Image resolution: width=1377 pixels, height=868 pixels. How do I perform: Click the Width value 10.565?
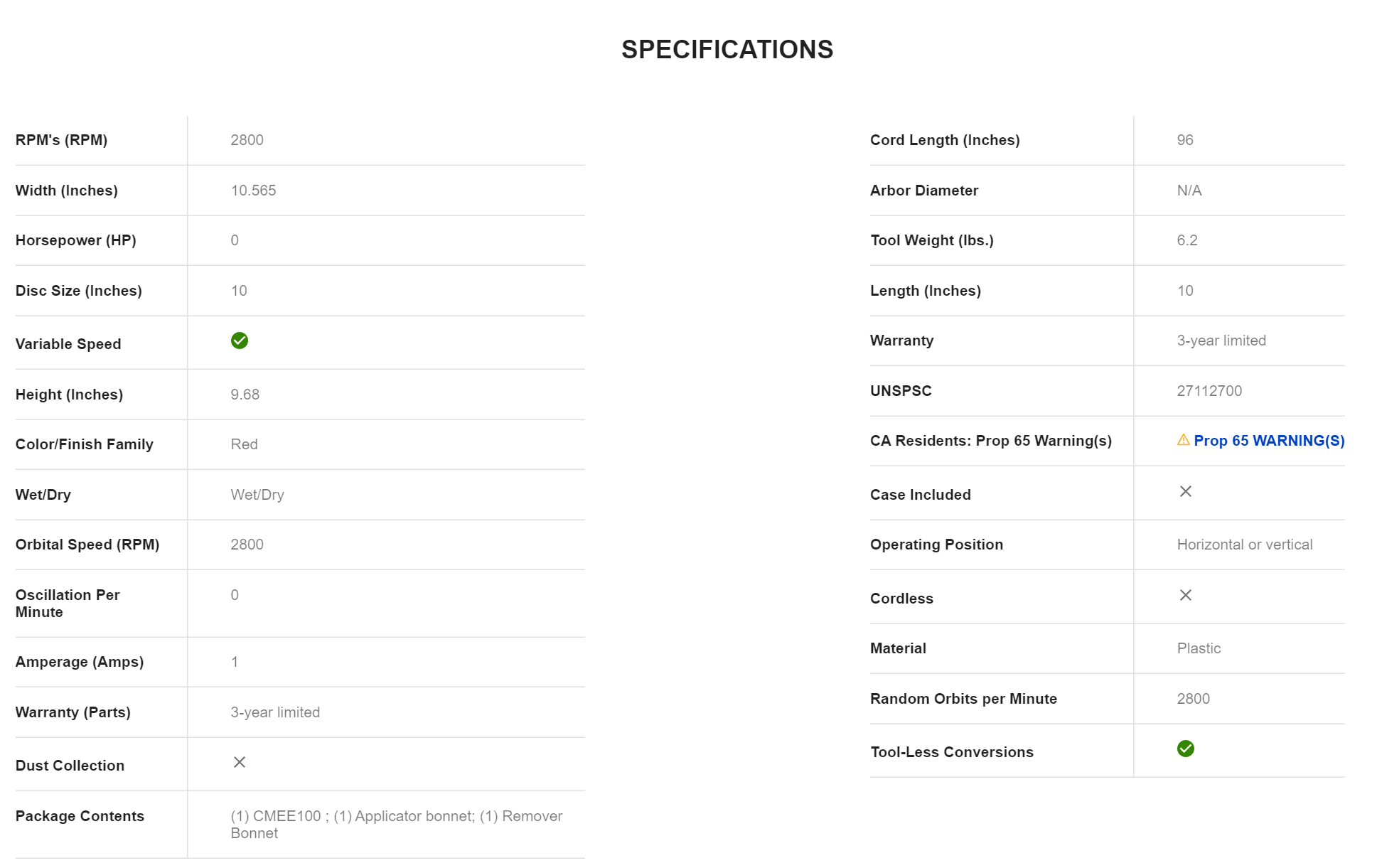click(253, 191)
